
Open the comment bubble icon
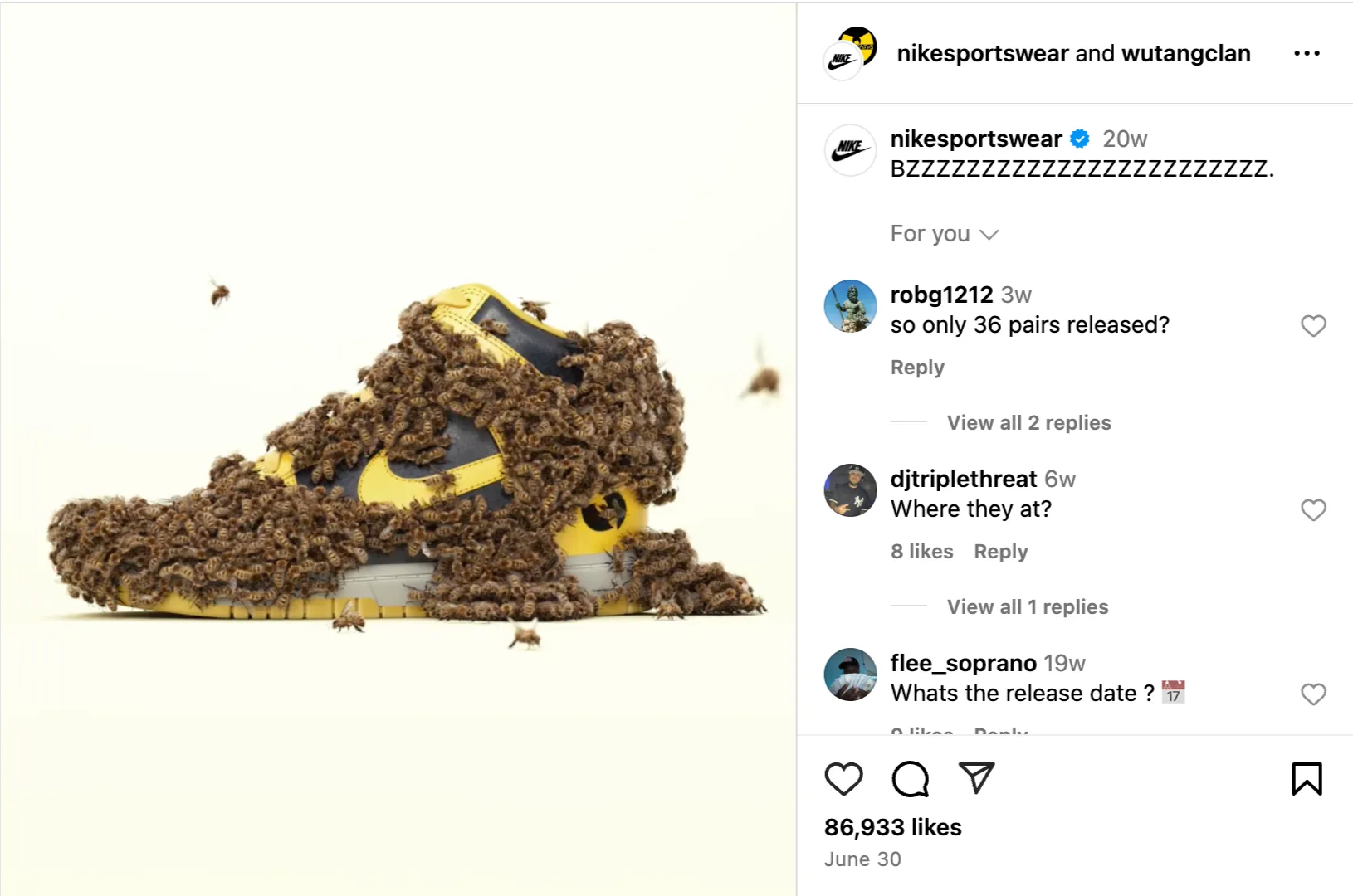coord(910,779)
